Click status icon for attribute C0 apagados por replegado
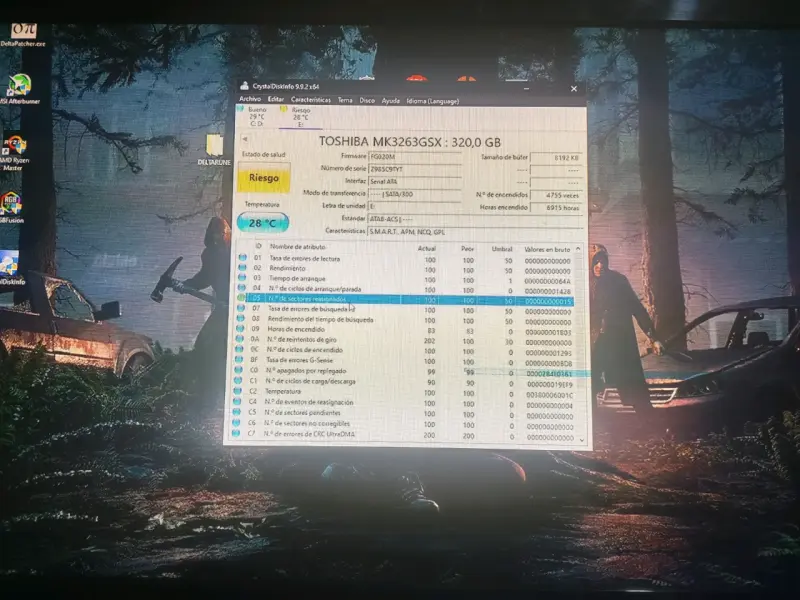 [238, 370]
